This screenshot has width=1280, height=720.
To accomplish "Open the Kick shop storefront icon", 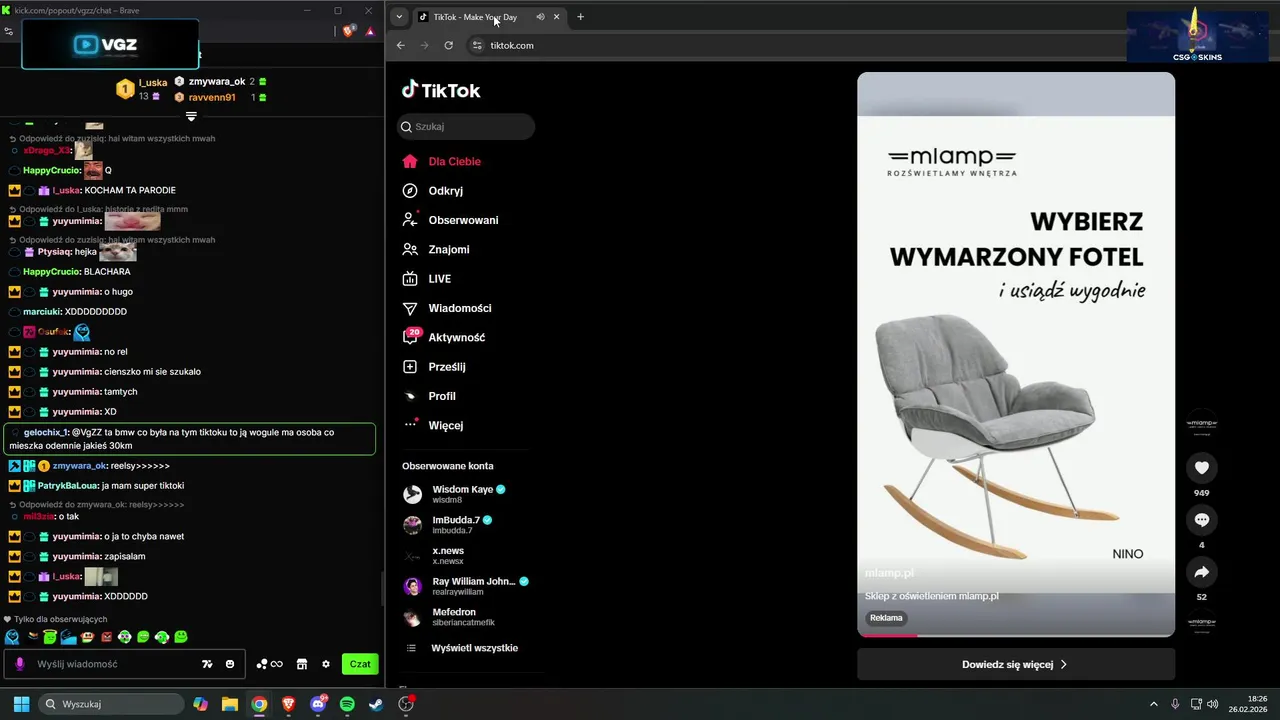I will [302, 664].
